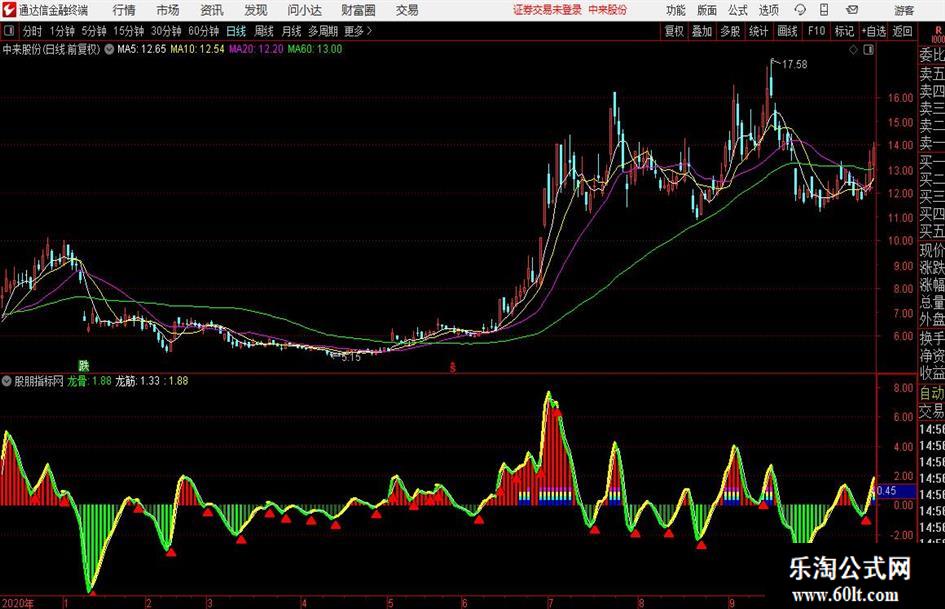This screenshot has width=945, height=609.
Task: Switch to the 周线 weekly period
Action: coord(263,31)
